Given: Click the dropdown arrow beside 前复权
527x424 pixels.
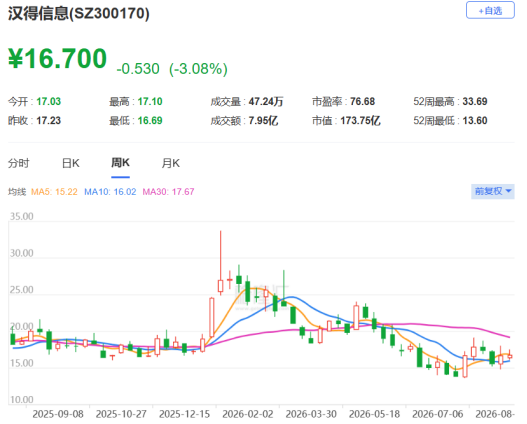Looking at the screenshot, I should coord(508,191).
